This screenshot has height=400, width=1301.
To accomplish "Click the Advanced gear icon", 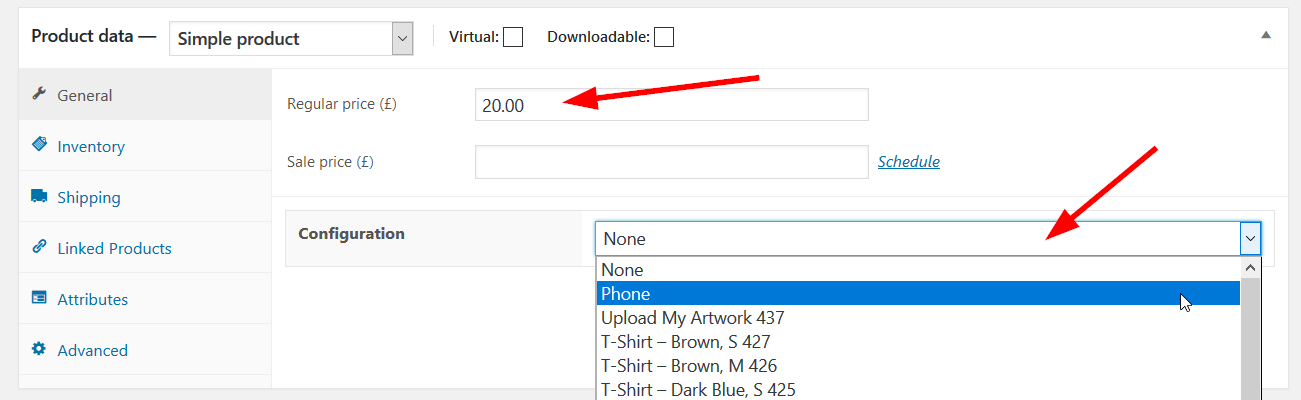I will pyautogui.click(x=39, y=349).
